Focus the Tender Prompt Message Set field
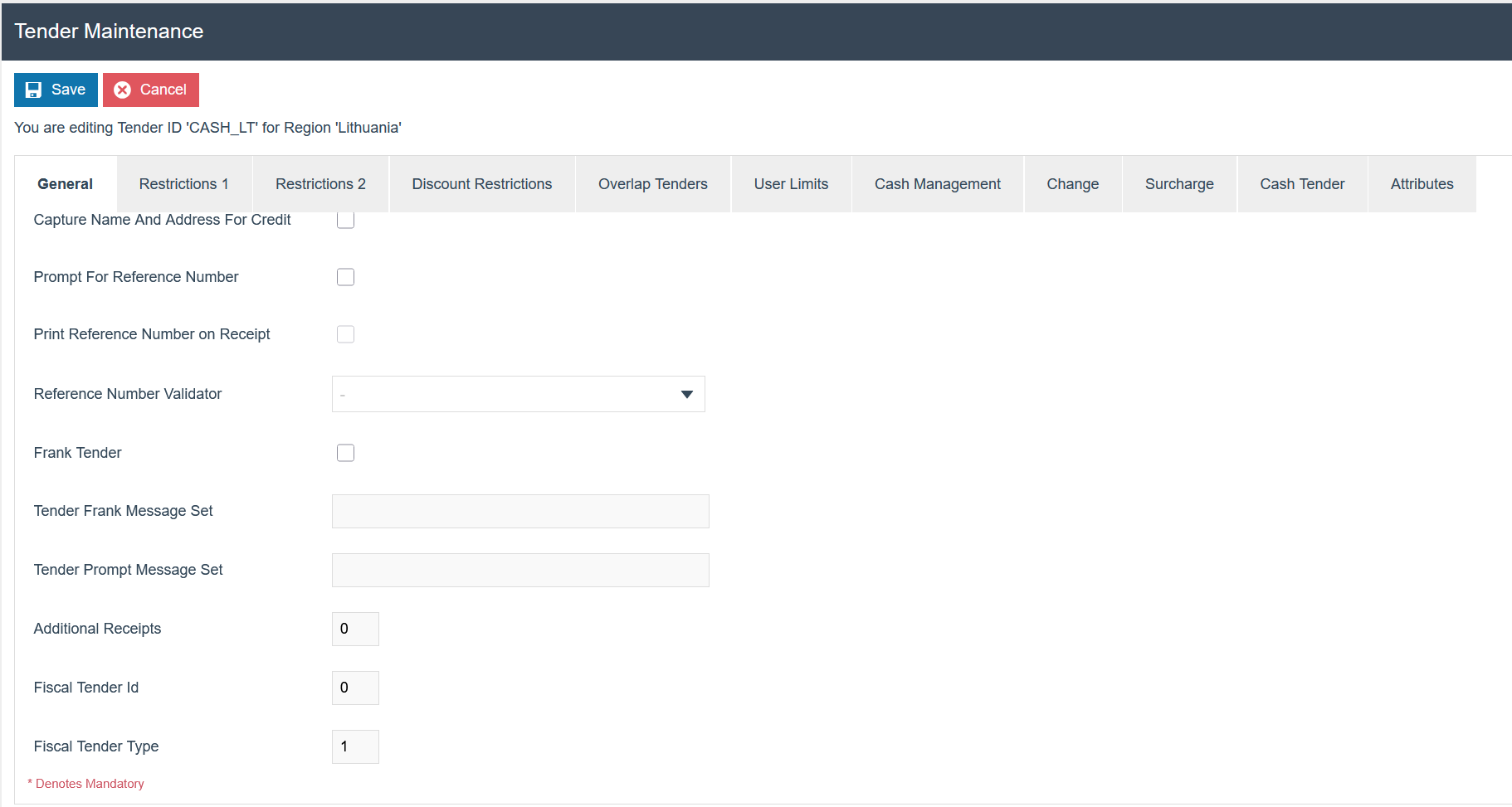 point(520,571)
